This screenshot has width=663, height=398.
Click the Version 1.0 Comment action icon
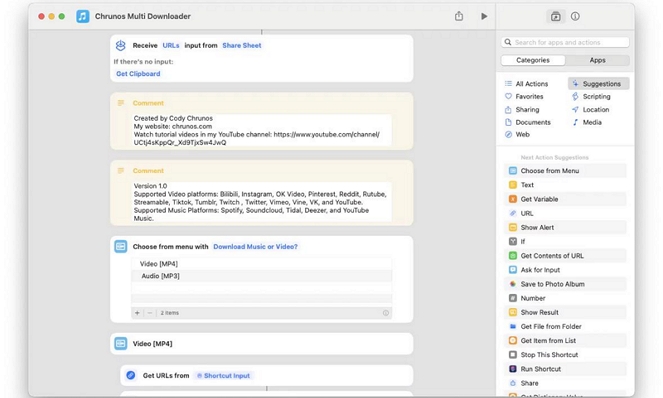click(x=121, y=170)
